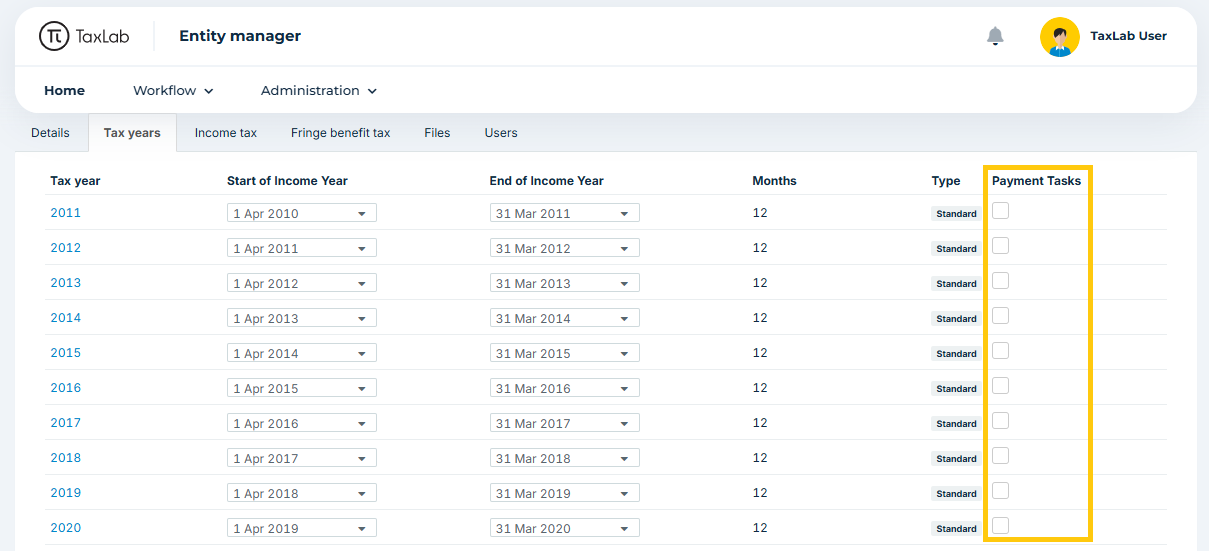Switch to the Fringe benefit tax tab
The image size is (1209, 551).
click(x=341, y=132)
